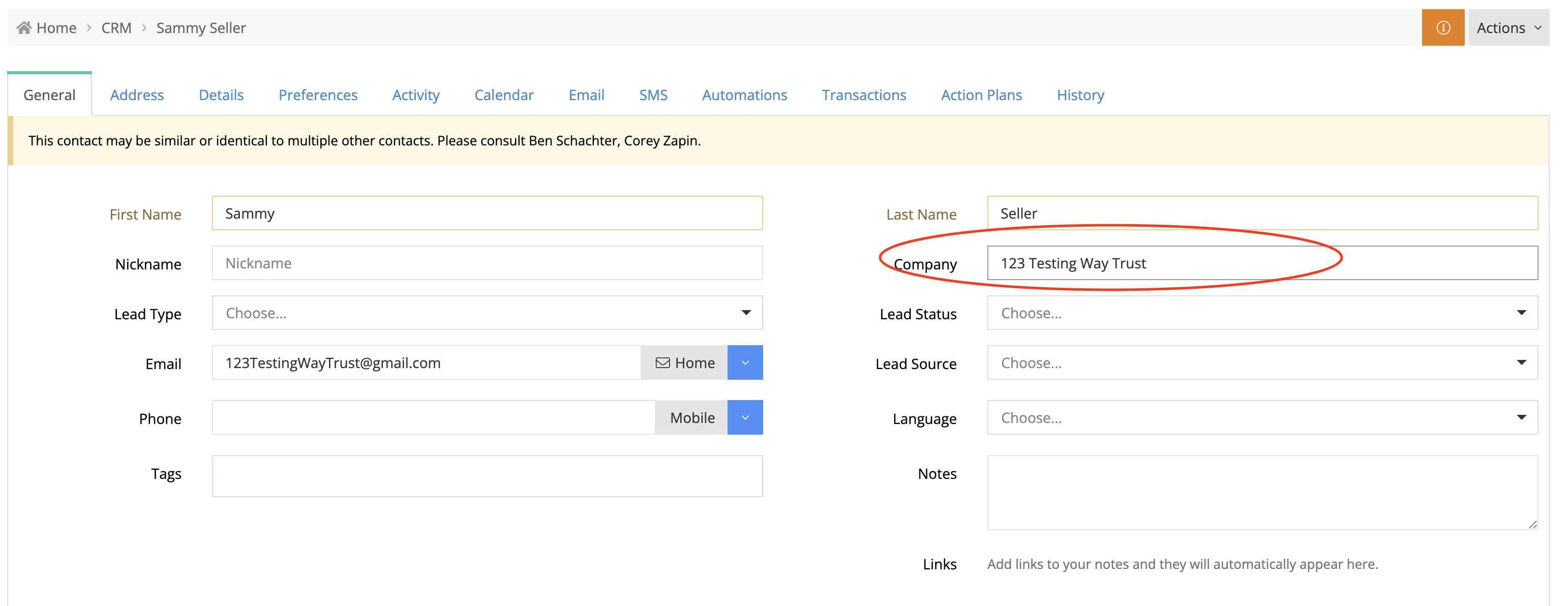Click the Home icon in breadcrumb
1568x606 pixels.
tap(24, 27)
